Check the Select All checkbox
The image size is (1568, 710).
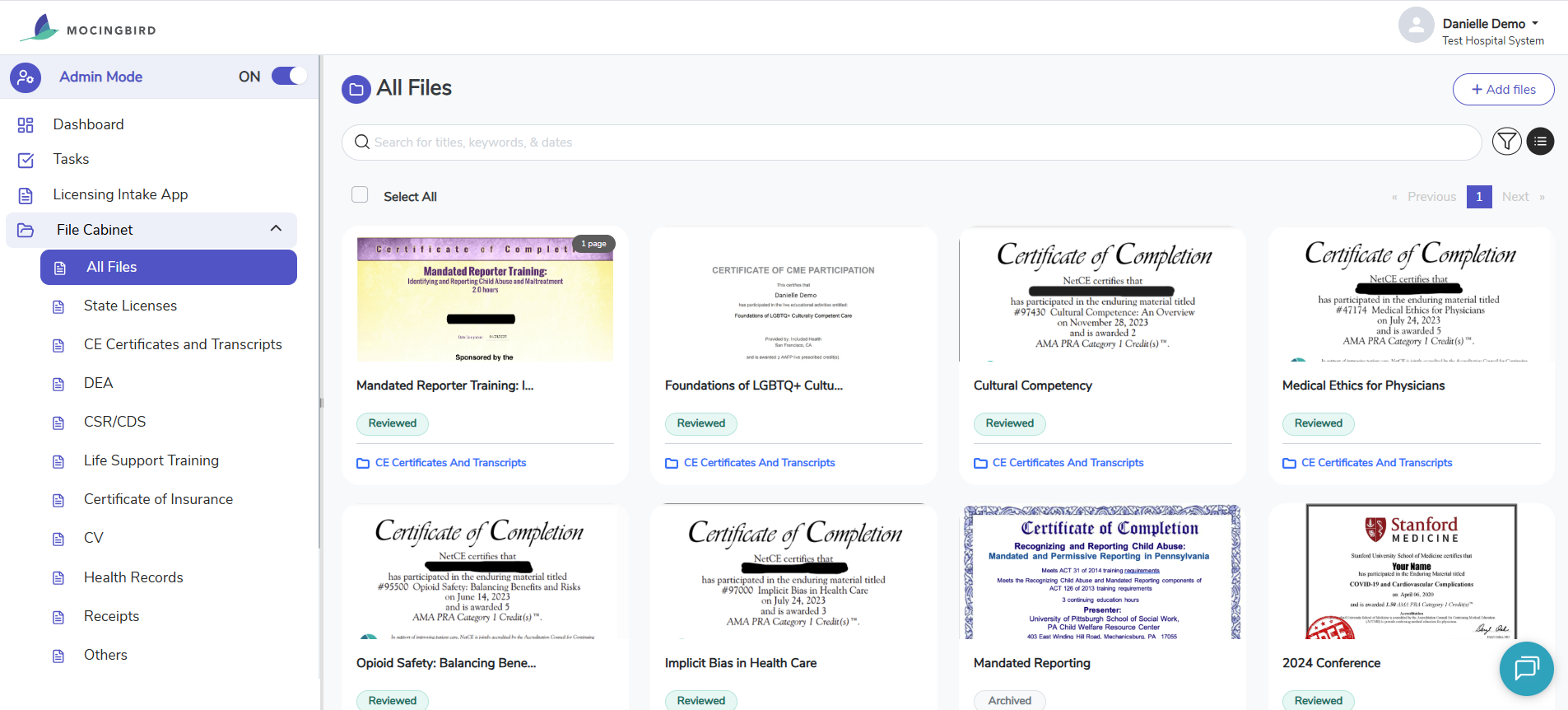(x=360, y=195)
